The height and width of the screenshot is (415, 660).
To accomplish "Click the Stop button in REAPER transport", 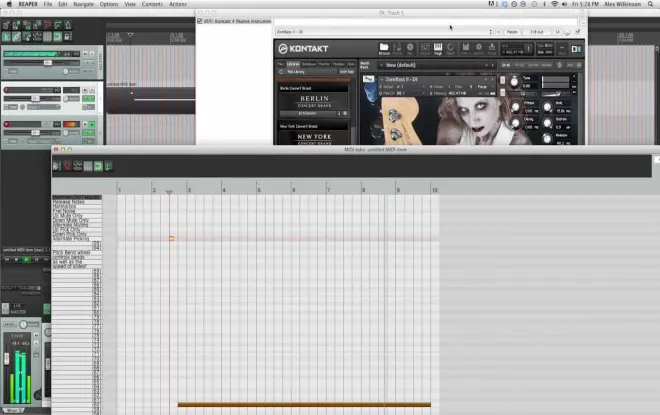I will [16, 259].
